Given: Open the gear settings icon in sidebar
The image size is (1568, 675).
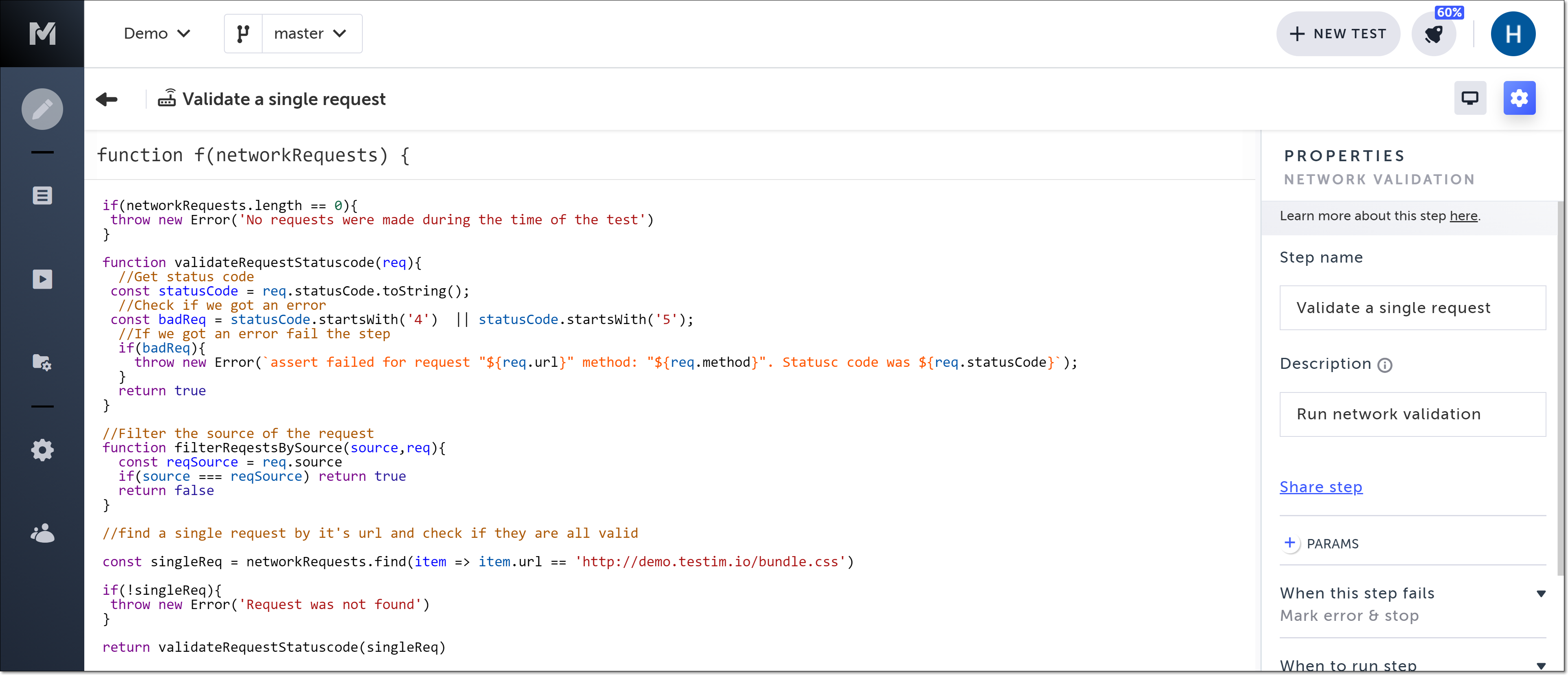Looking at the screenshot, I should (42, 450).
